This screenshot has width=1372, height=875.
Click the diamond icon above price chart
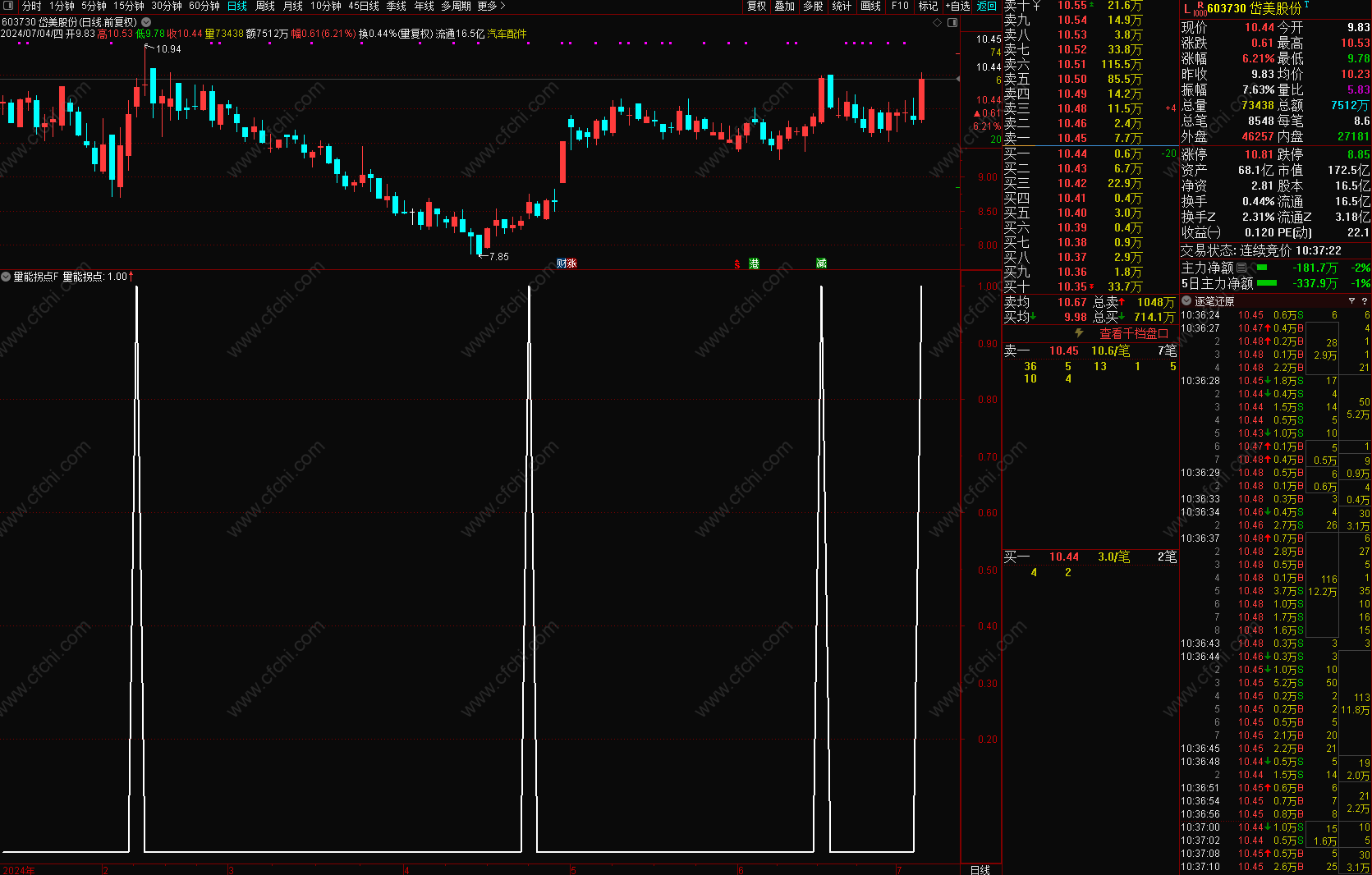pos(938,22)
